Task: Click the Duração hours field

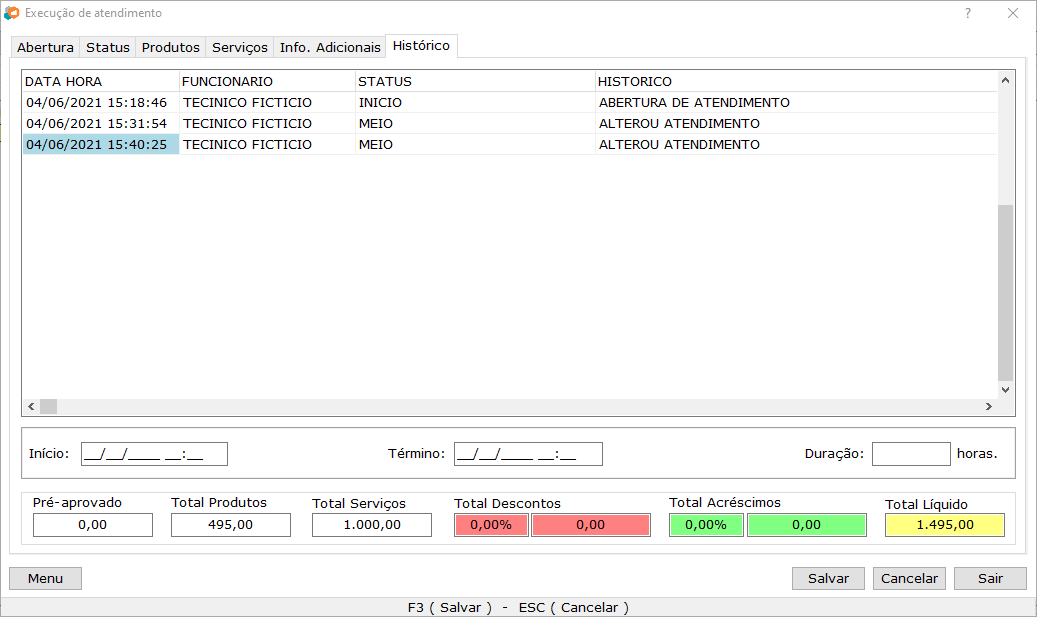Action: (910, 454)
